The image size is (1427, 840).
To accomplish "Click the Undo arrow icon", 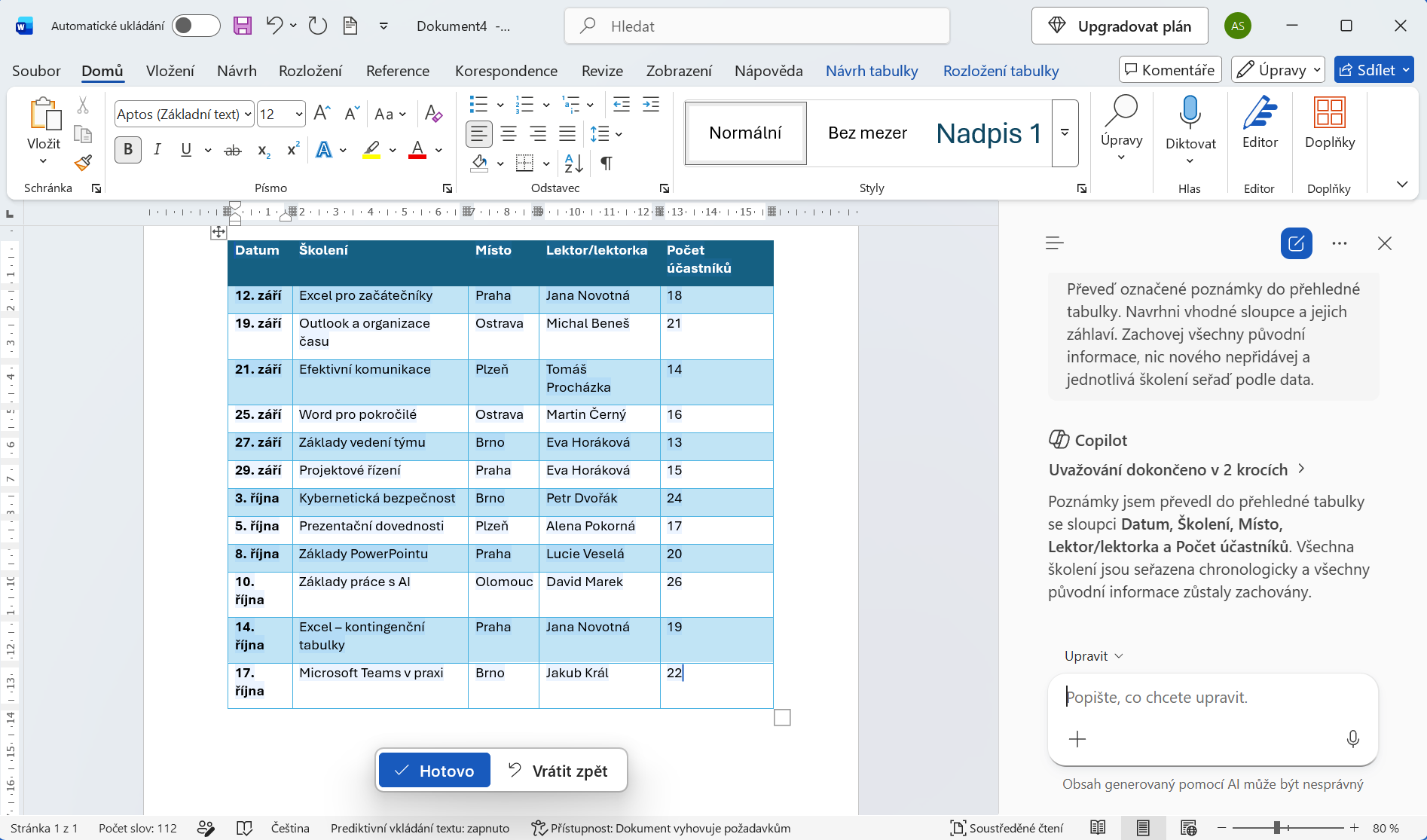I will [x=274, y=26].
